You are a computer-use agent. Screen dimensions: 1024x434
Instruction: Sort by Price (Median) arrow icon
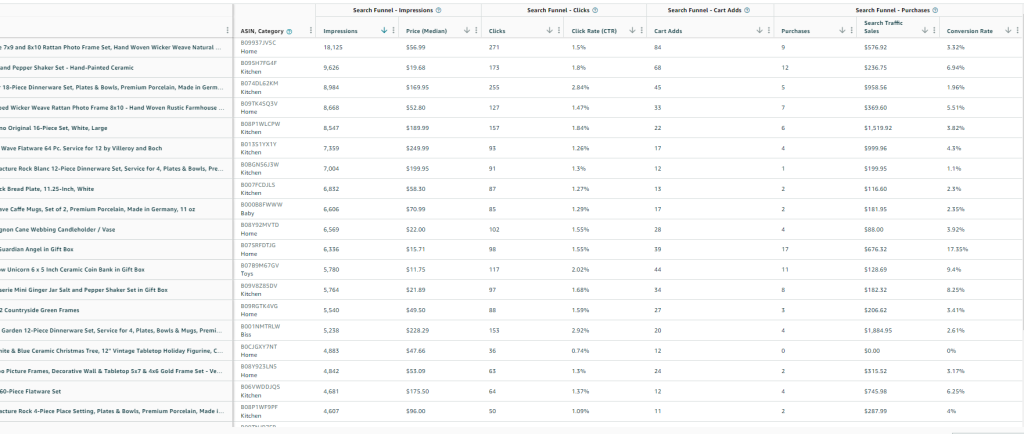466,31
